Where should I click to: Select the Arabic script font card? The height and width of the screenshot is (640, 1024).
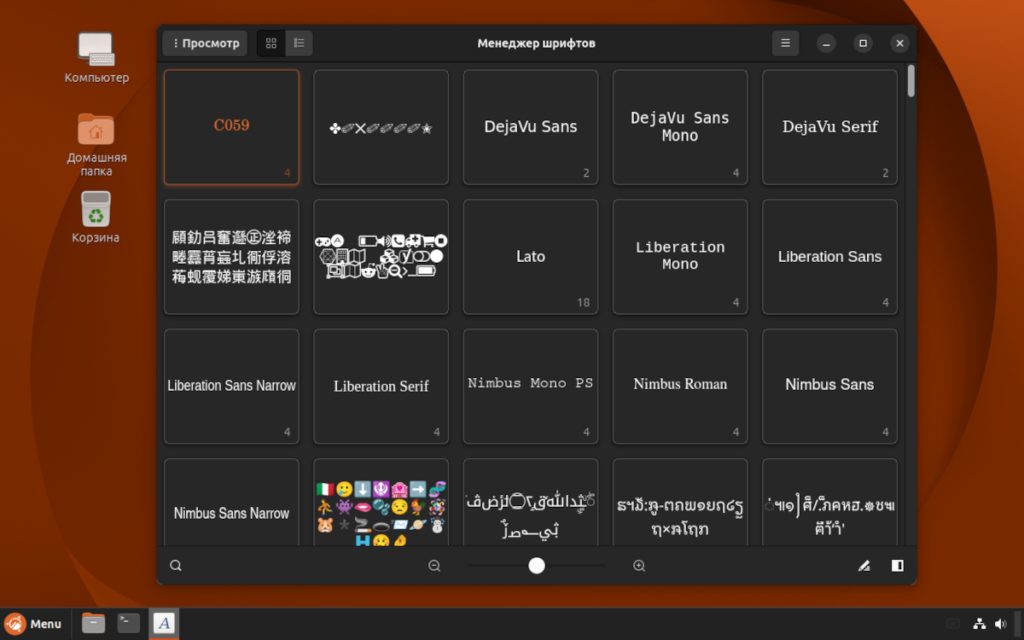click(530, 502)
